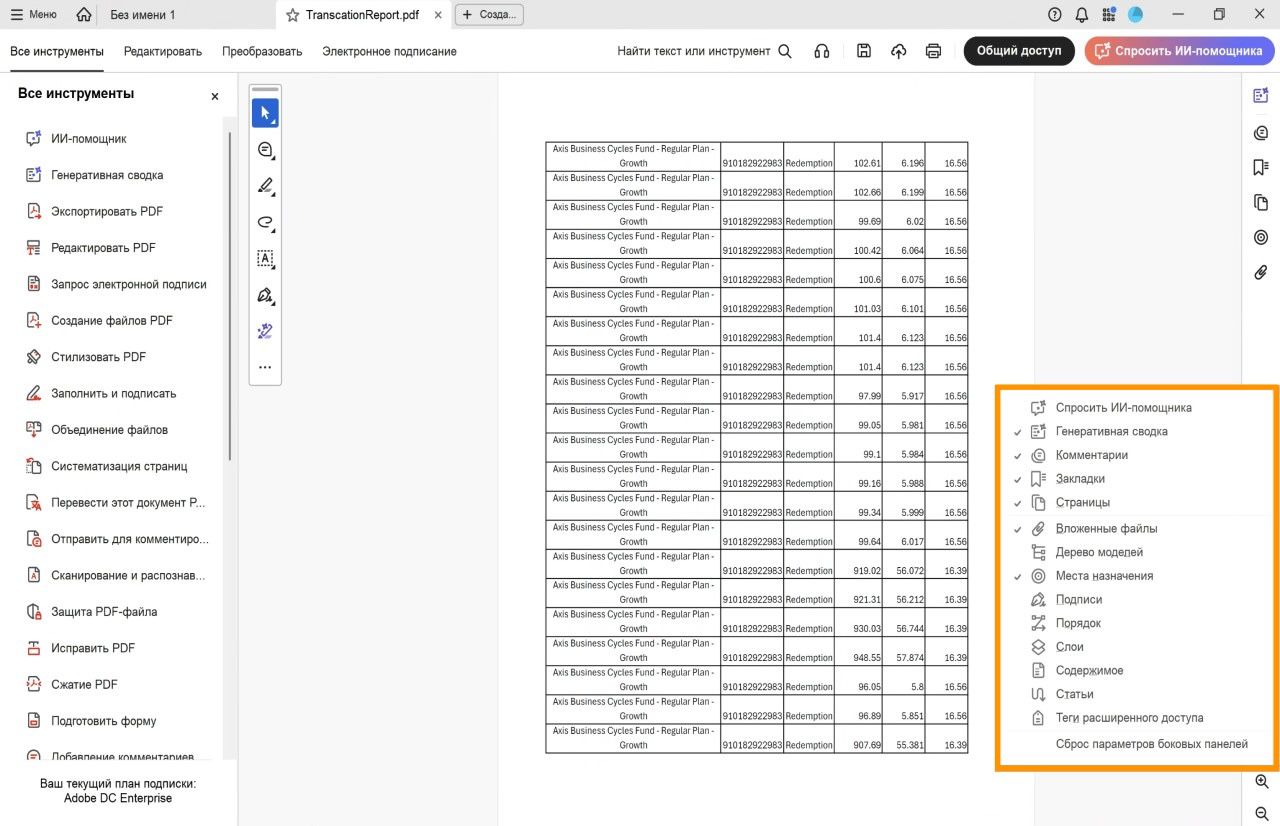
Task: Select the text box tool in the floating toolbar
Action: [265, 259]
